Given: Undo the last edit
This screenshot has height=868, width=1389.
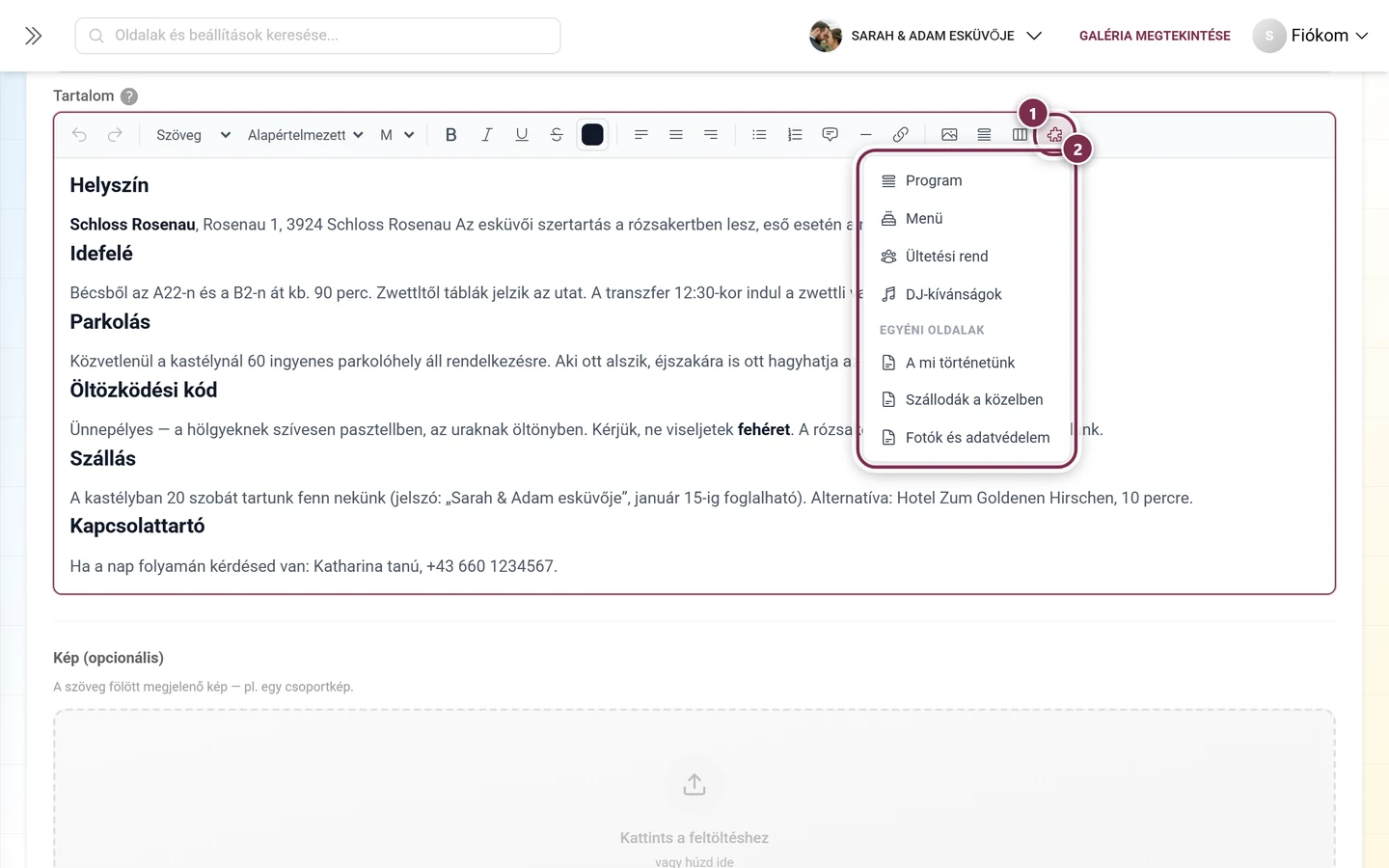Looking at the screenshot, I should (79, 135).
